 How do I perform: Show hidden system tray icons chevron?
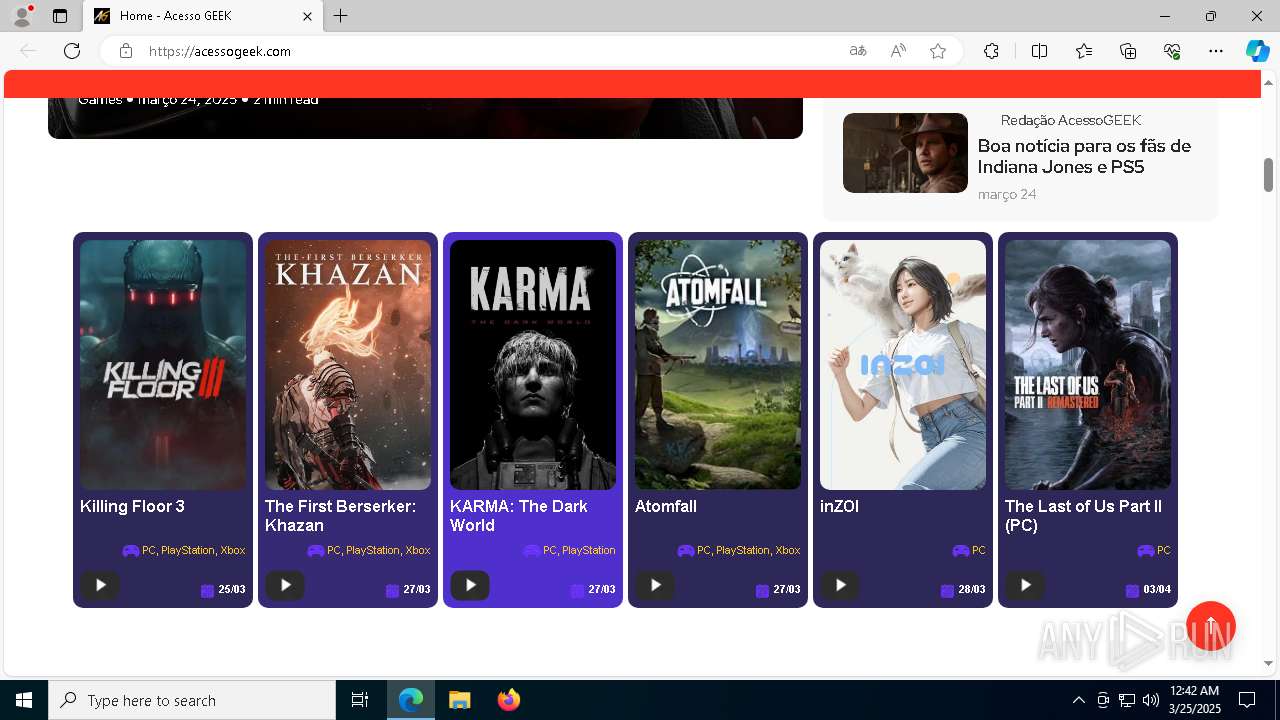(1078, 700)
